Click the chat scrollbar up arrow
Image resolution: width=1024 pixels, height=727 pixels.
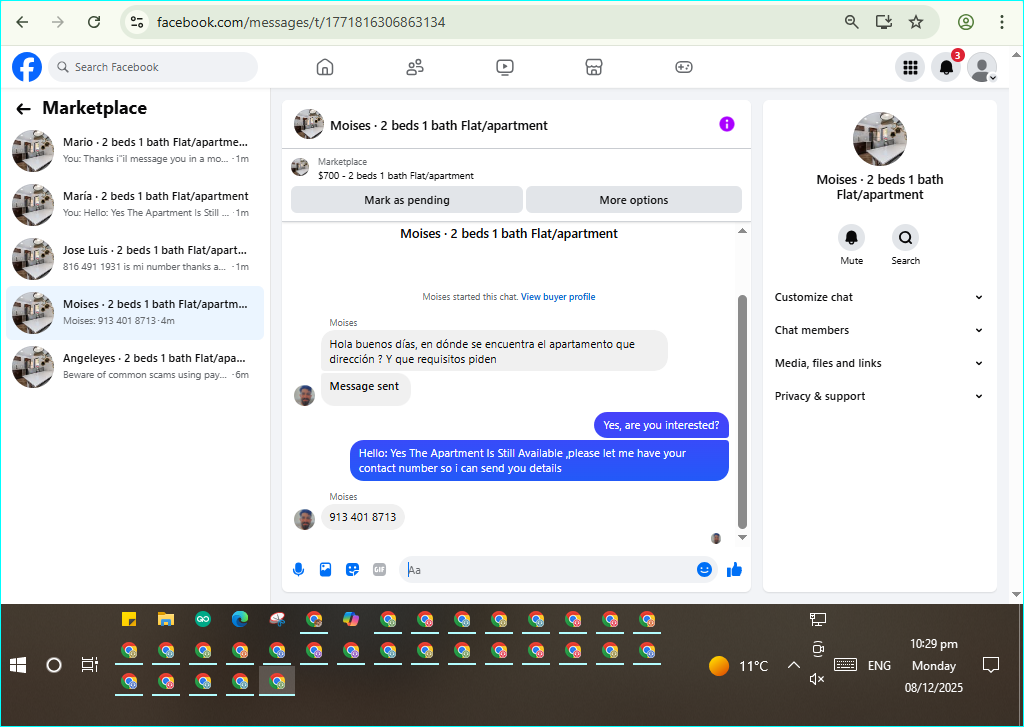coord(742,231)
